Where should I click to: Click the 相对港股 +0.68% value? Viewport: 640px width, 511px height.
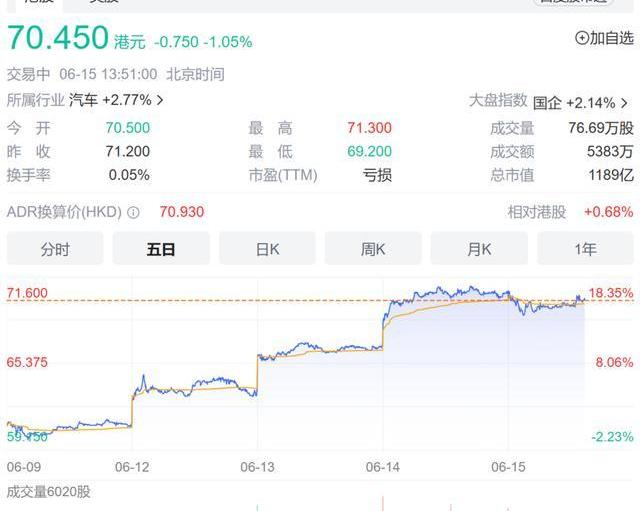(608, 212)
